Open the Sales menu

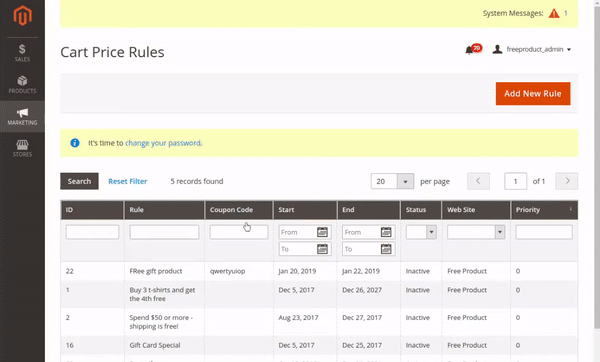[x=22, y=53]
